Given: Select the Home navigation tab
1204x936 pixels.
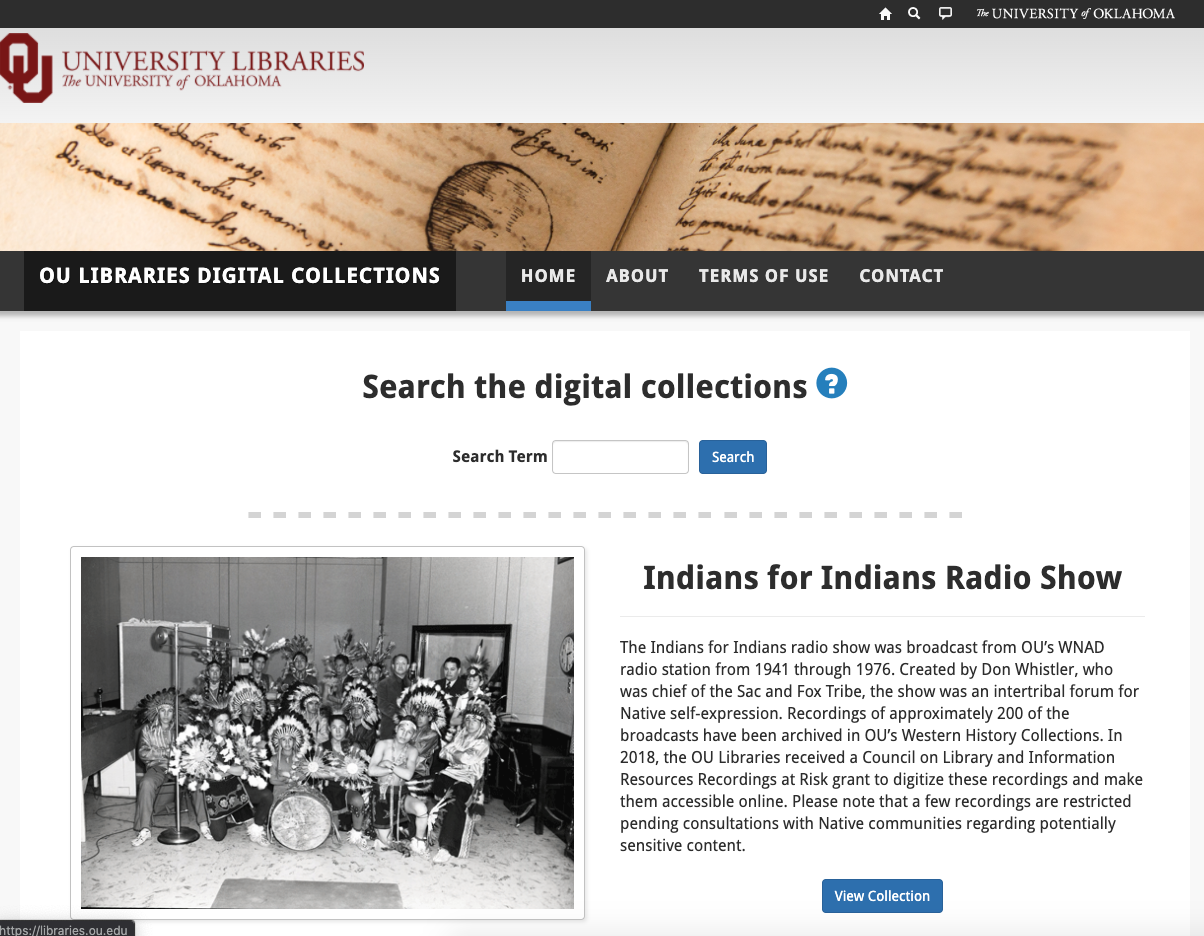Looking at the screenshot, I should [x=548, y=276].
